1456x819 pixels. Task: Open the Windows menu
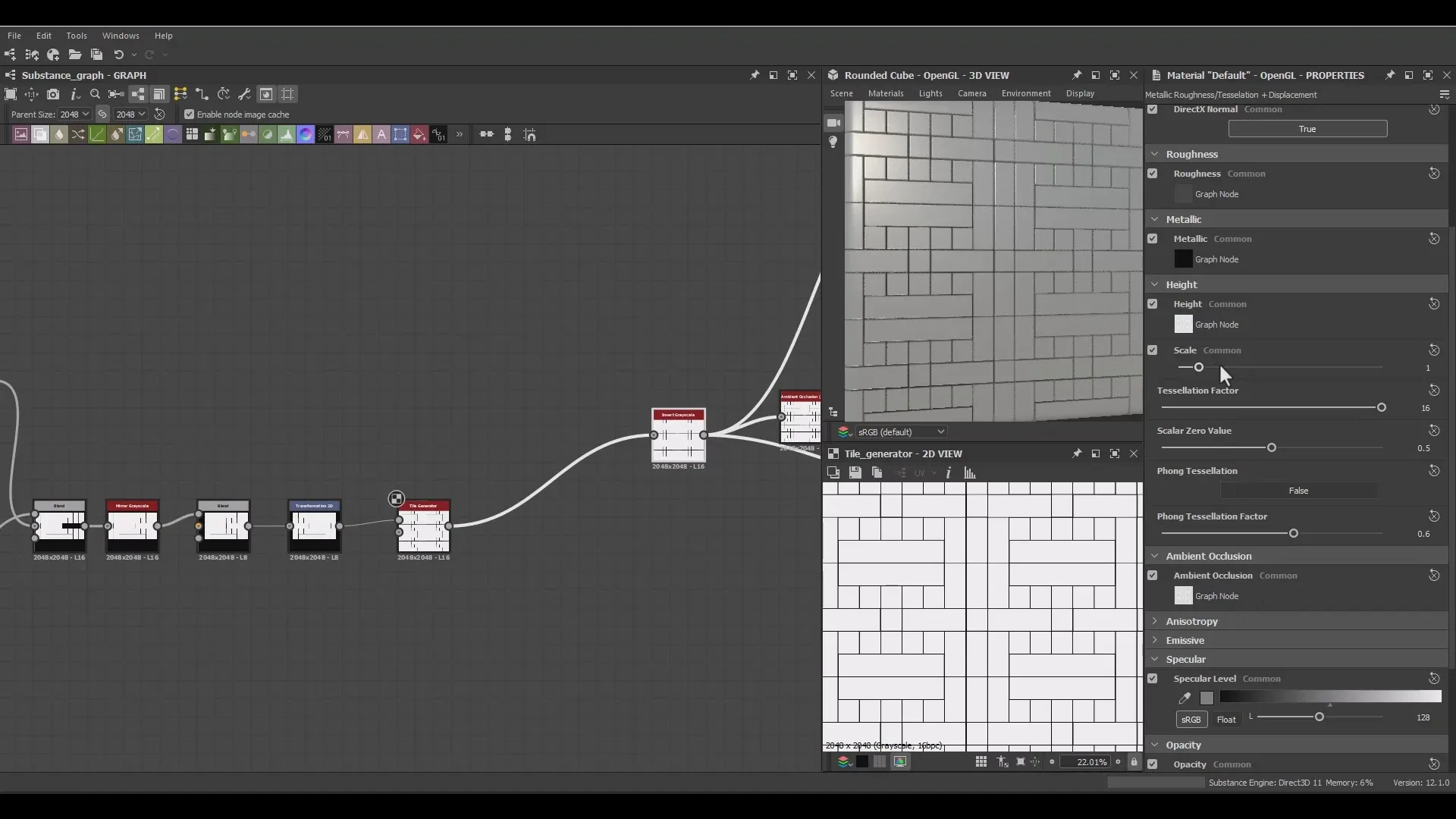pos(121,36)
